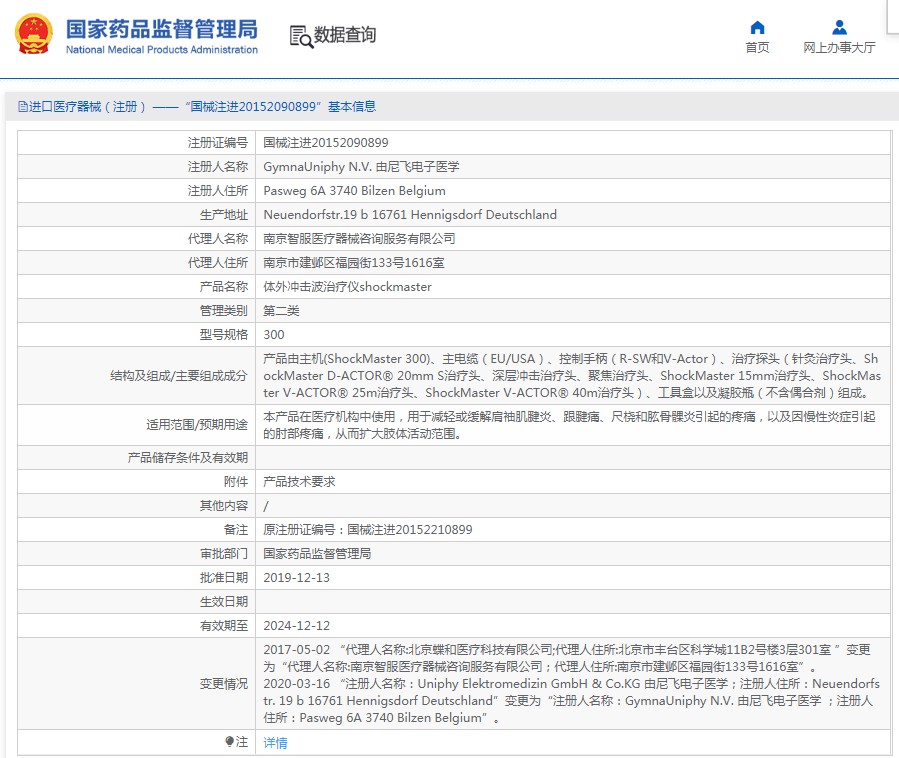Viewport: 899px width, 758px height.
Task: Select 南京智服医疗器械咨询服务有限公司 agent name
Action: pos(359,239)
